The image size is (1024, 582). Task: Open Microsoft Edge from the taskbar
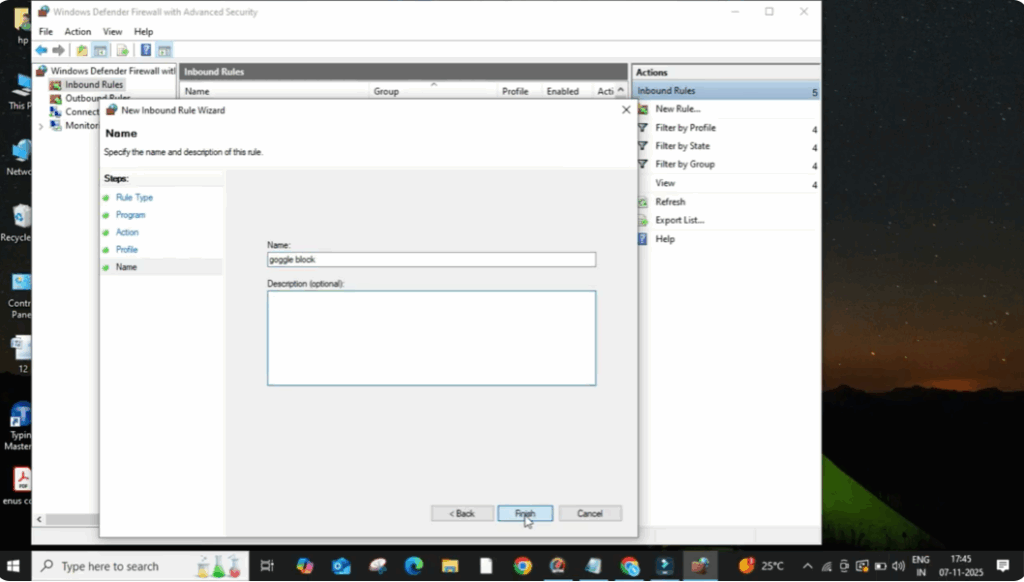414,566
